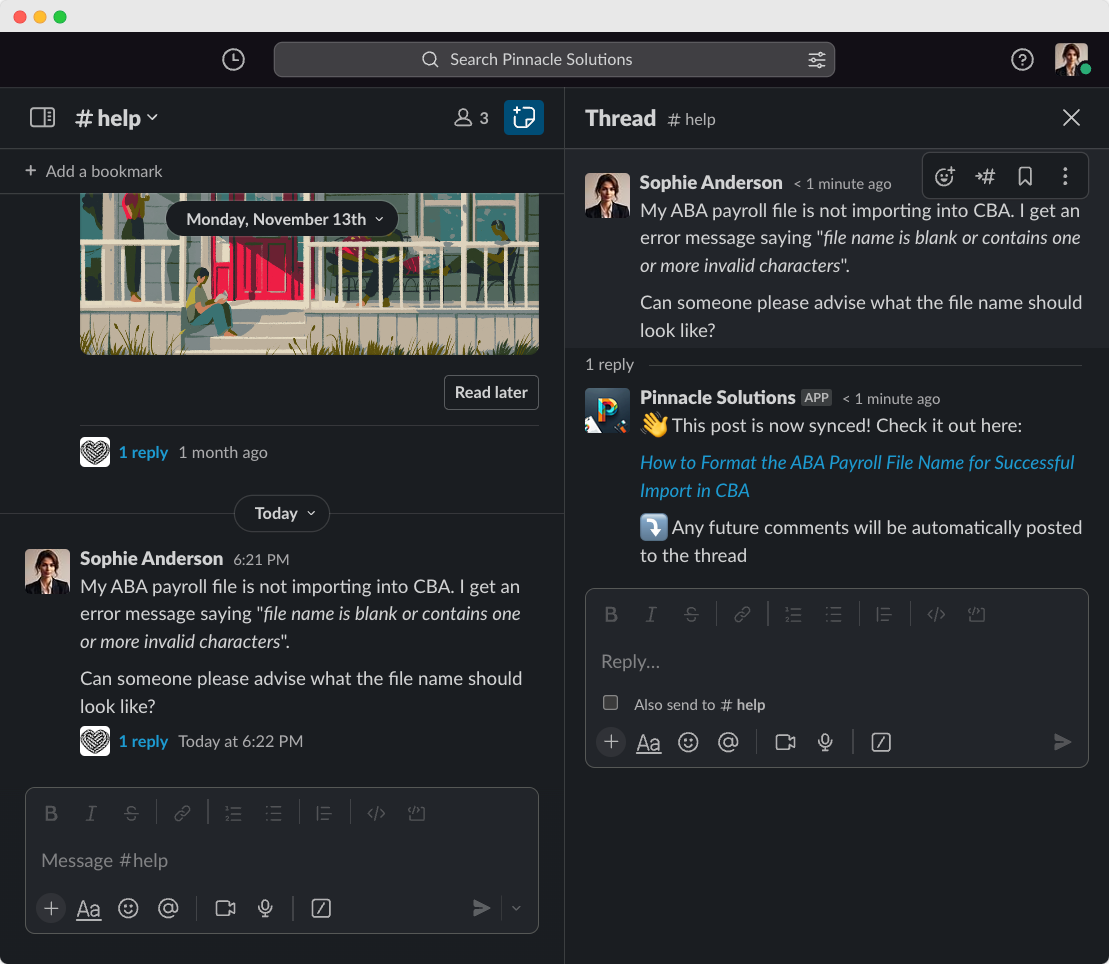This screenshot has height=964, width=1109.
Task: Insert code block in #help message editor
Action: tap(416, 814)
